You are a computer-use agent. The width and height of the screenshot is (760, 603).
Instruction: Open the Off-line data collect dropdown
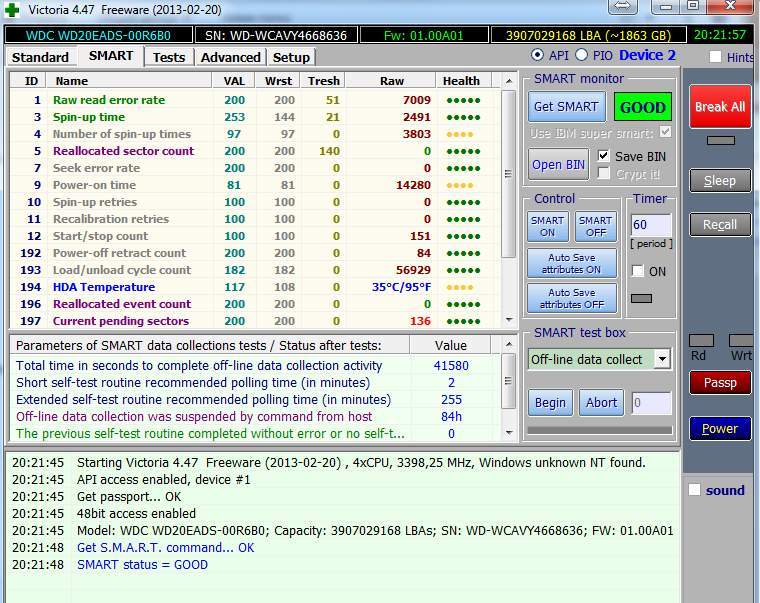[662, 359]
